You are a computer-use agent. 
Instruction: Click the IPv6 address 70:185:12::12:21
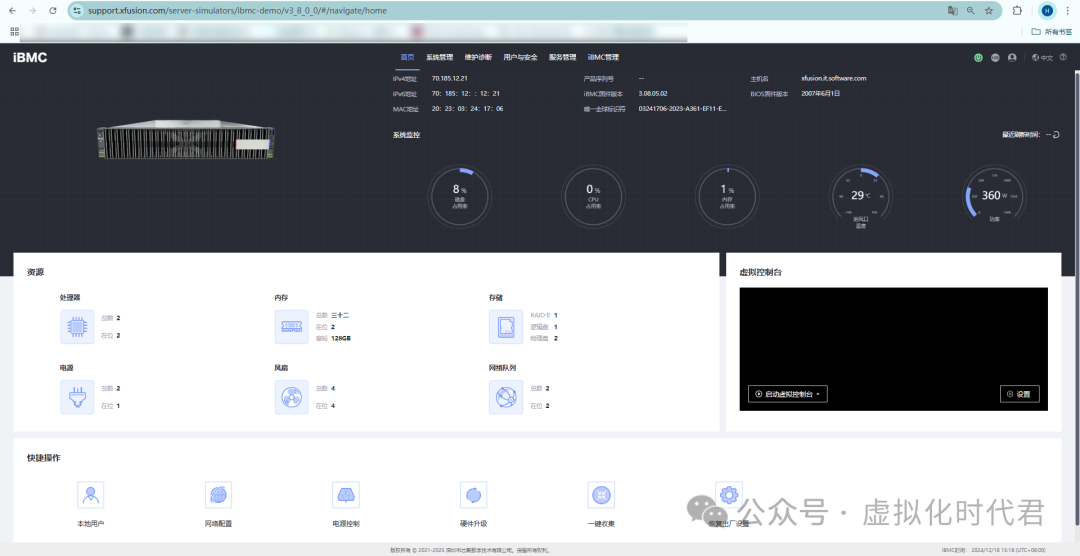466,94
